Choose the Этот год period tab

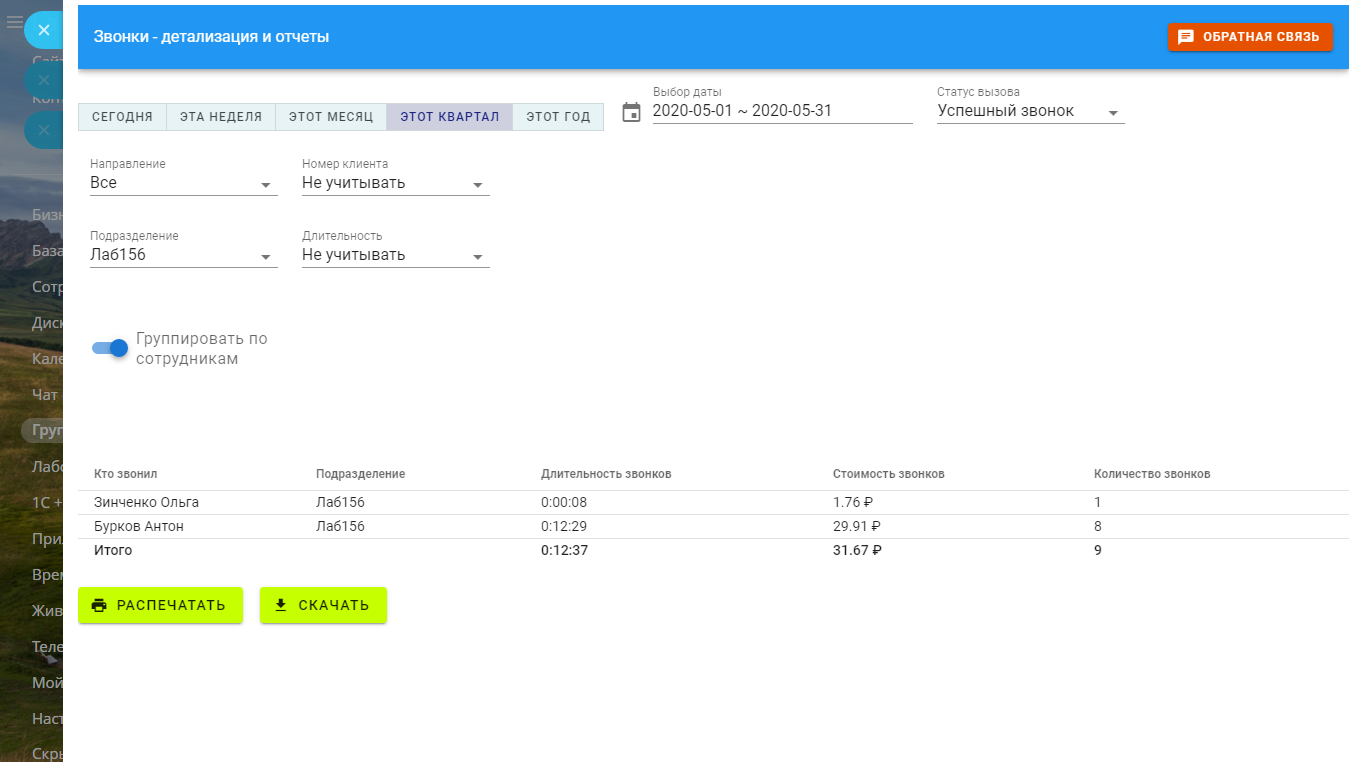pos(558,117)
